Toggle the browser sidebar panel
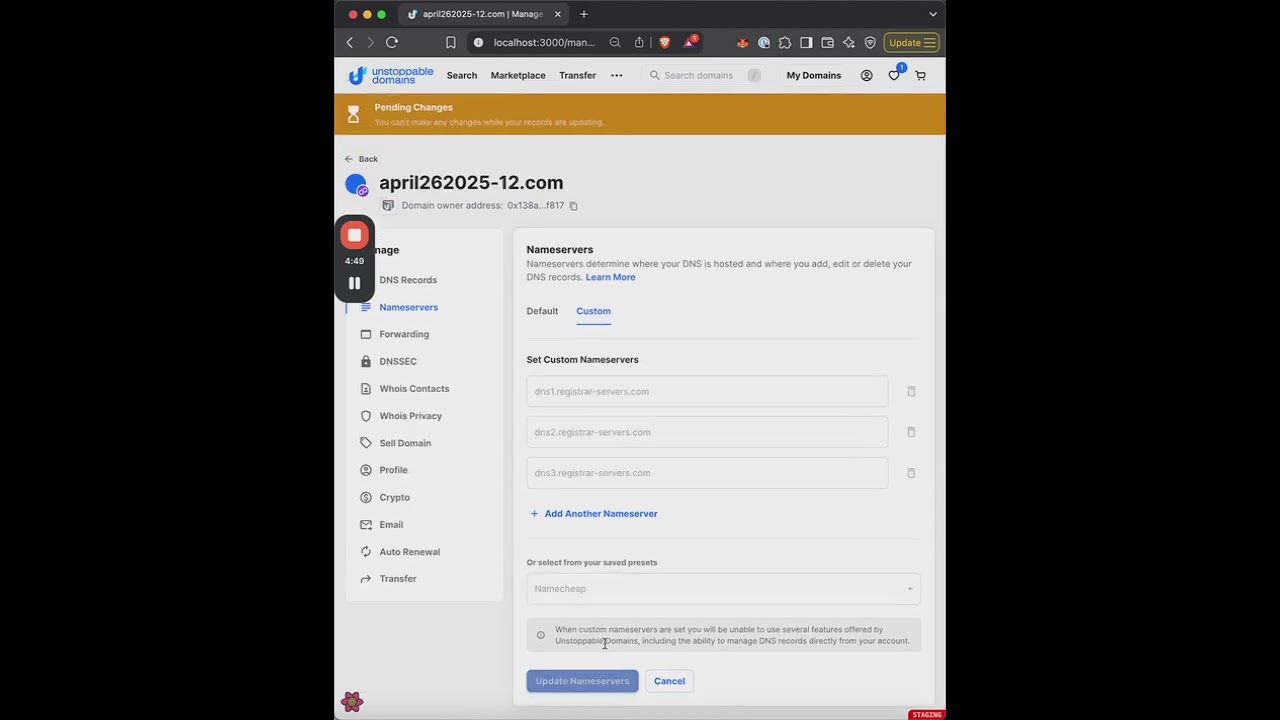1280x720 pixels. (x=806, y=42)
